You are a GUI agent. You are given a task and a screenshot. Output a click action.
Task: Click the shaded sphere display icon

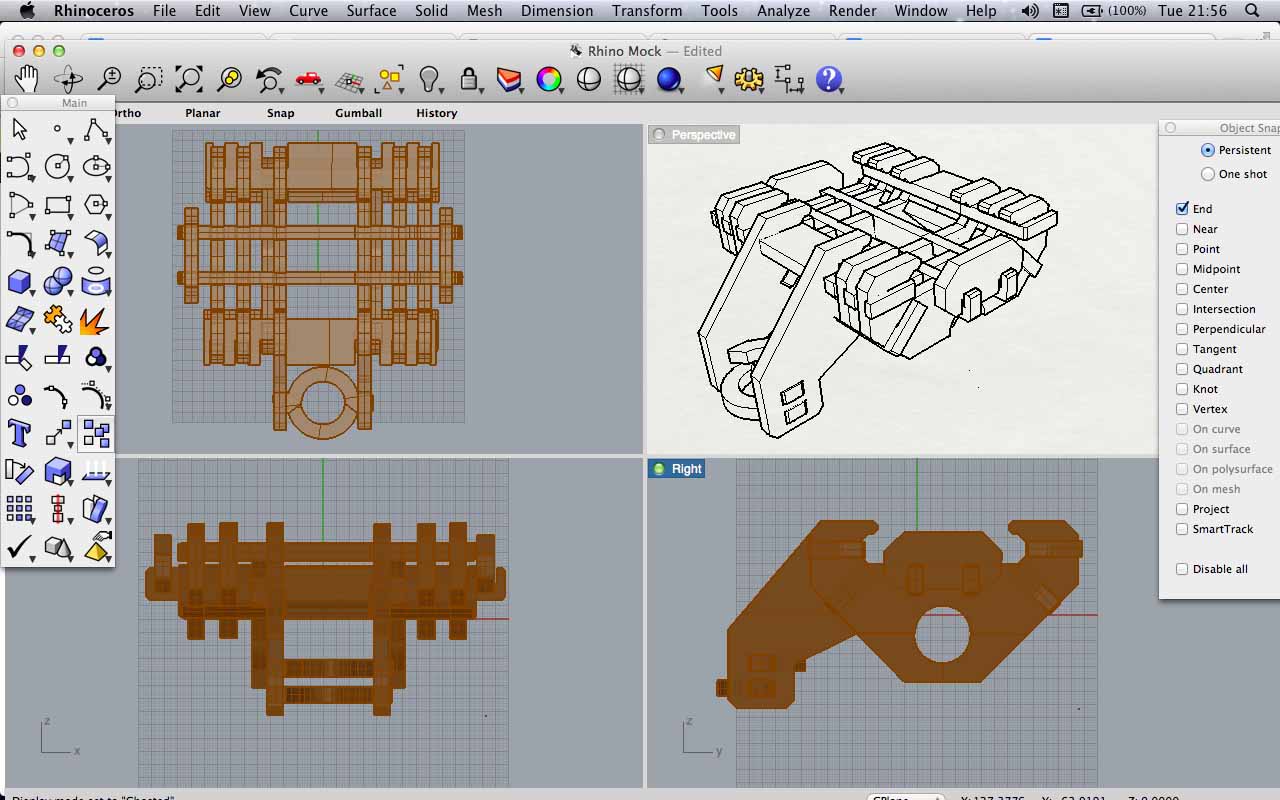pyautogui.click(x=589, y=79)
